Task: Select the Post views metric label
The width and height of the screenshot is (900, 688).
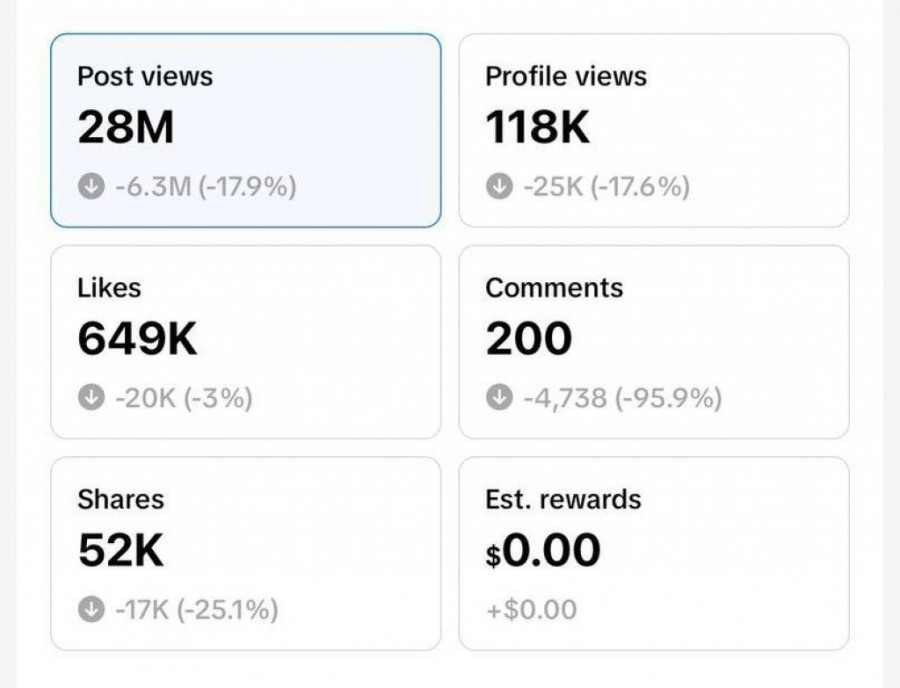Action: pyautogui.click(x=145, y=77)
